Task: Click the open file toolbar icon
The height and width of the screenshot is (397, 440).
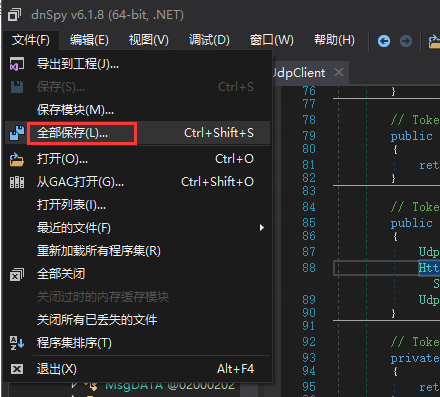Action: click(434, 41)
